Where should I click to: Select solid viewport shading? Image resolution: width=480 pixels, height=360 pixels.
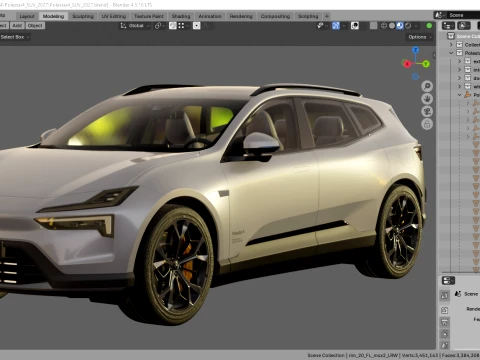point(392,26)
